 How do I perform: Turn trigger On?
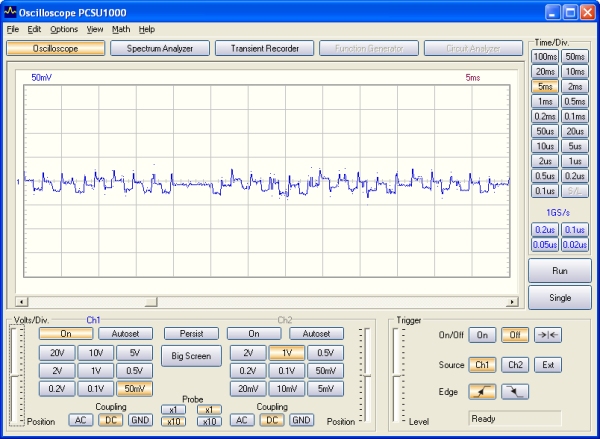(483, 336)
